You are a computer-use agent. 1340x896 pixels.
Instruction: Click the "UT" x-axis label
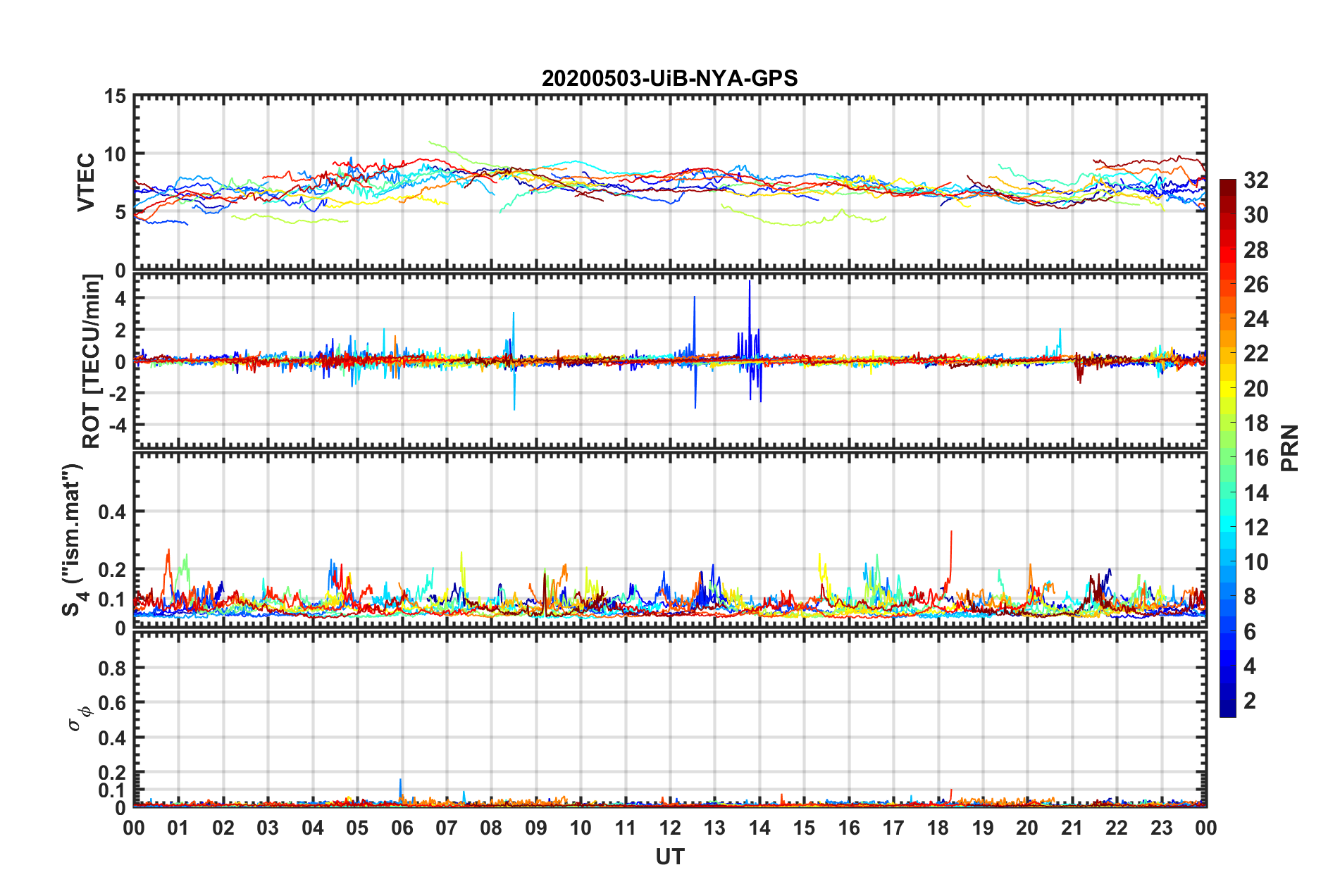(x=670, y=857)
